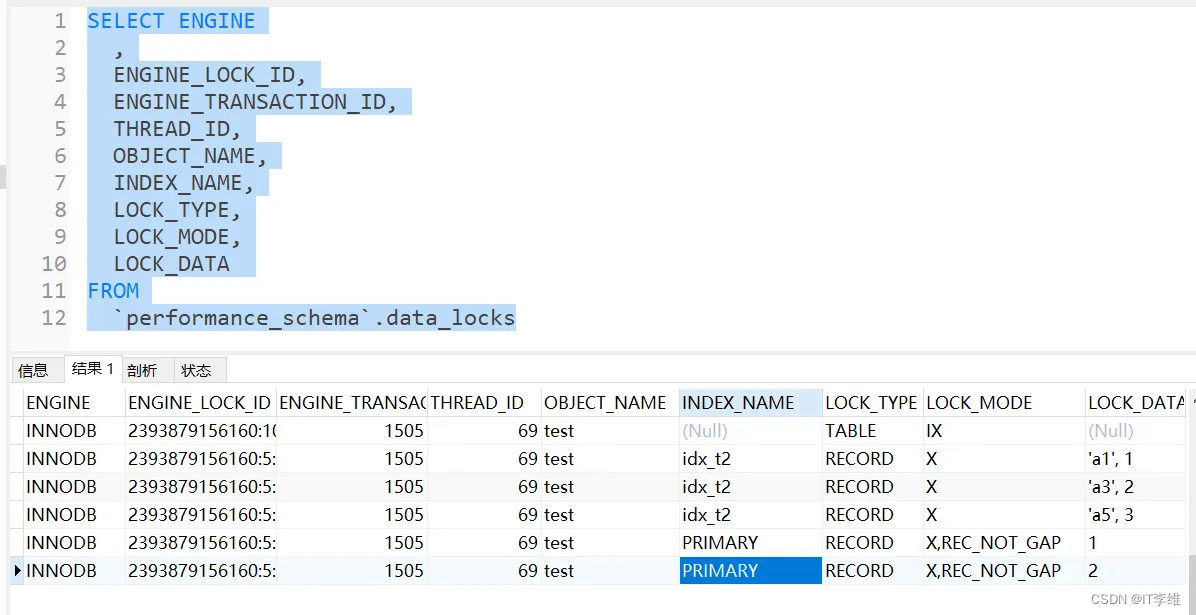Click LOCK_TYPE on editor line 8
This screenshot has height=615, width=1196.
tap(170, 210)
